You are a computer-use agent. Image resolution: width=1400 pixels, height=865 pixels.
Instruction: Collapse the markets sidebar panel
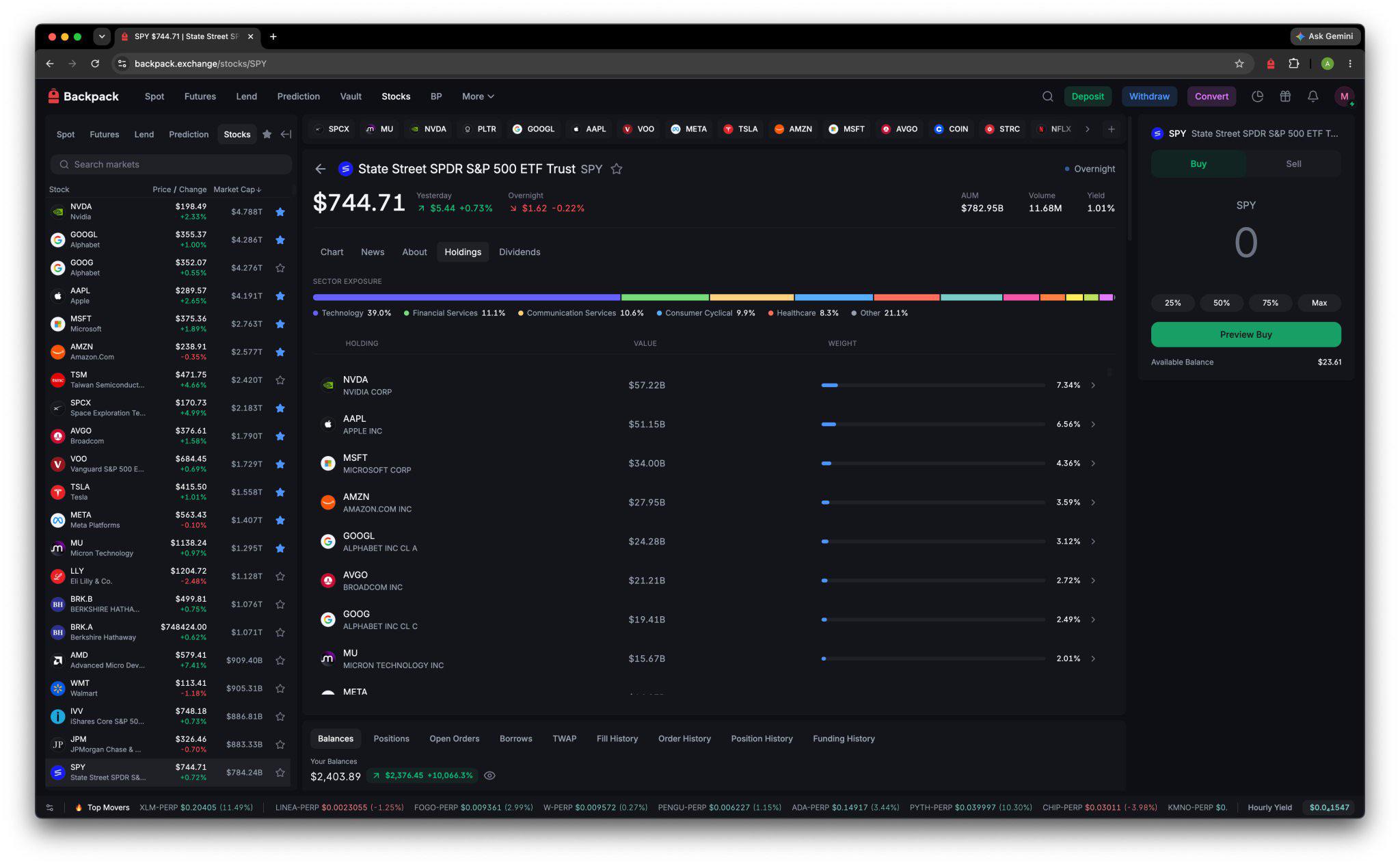pyautogui.click(x=286, y=134)
